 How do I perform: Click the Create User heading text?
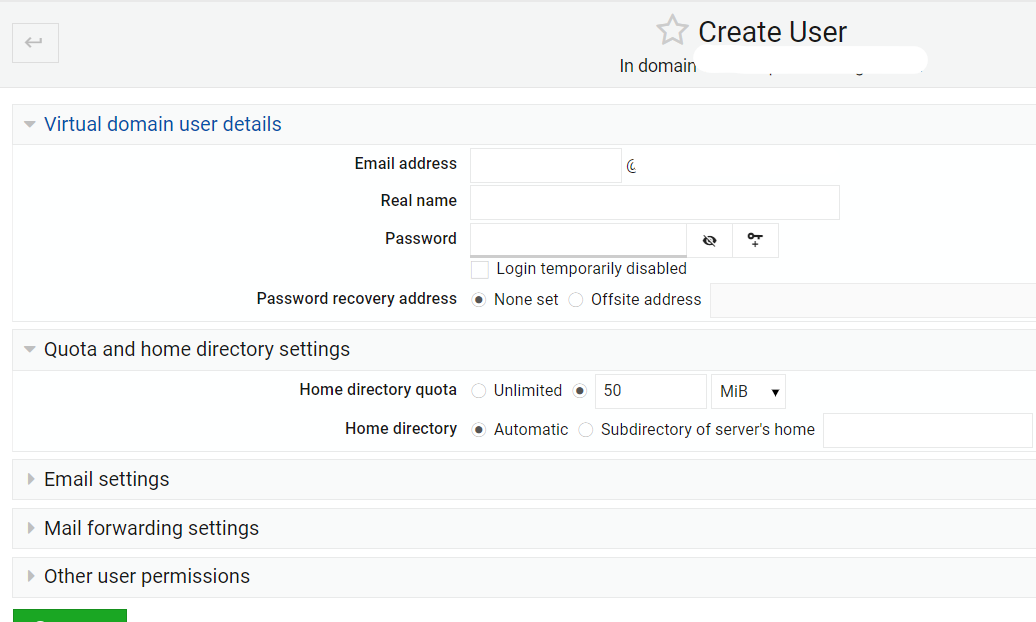(x=772, y=32)
